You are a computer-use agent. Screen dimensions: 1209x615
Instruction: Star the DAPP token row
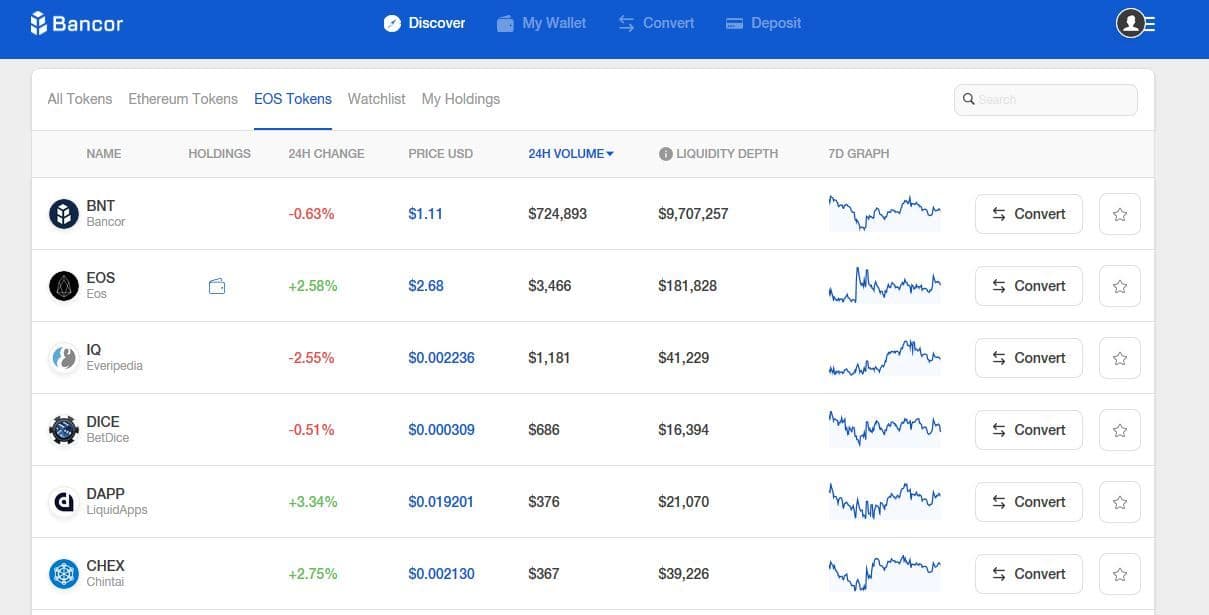click(1119, 502)
